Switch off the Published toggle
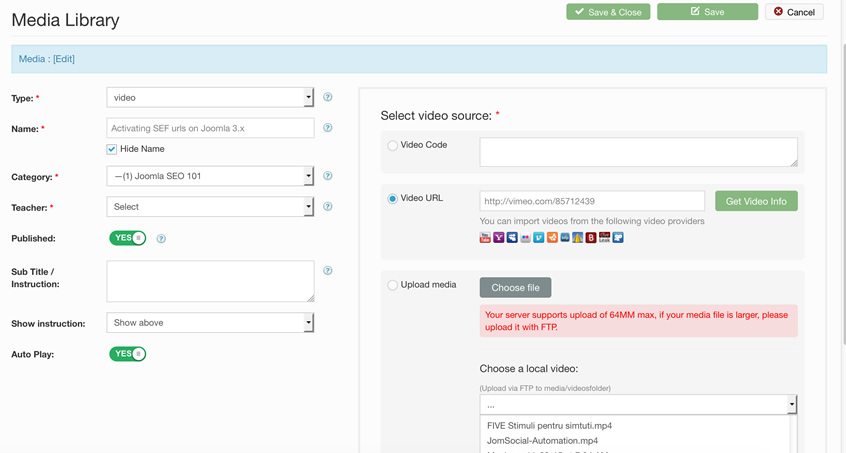Image resolution: width=846 pixels, height=453 pixels. point(127,238)
